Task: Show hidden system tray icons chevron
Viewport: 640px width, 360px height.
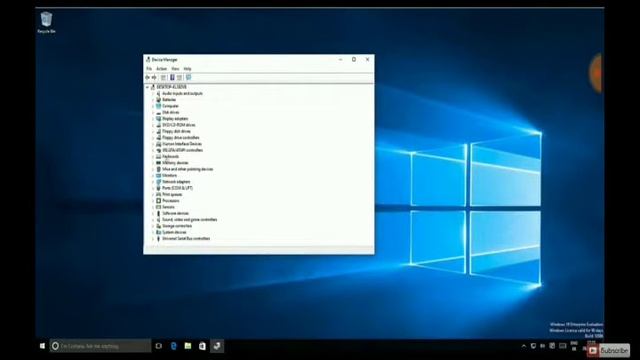Action: click(x=524, y=346)
